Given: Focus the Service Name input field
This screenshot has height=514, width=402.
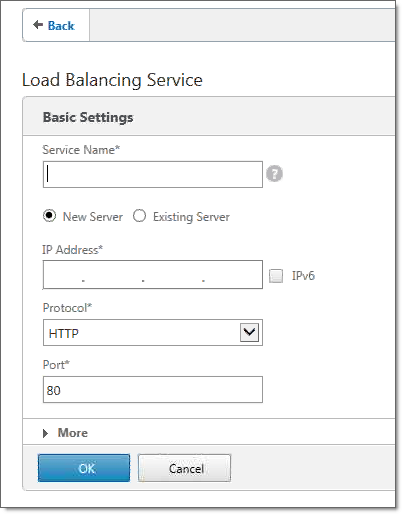Looking at the screenshot, I should point(153,174).
